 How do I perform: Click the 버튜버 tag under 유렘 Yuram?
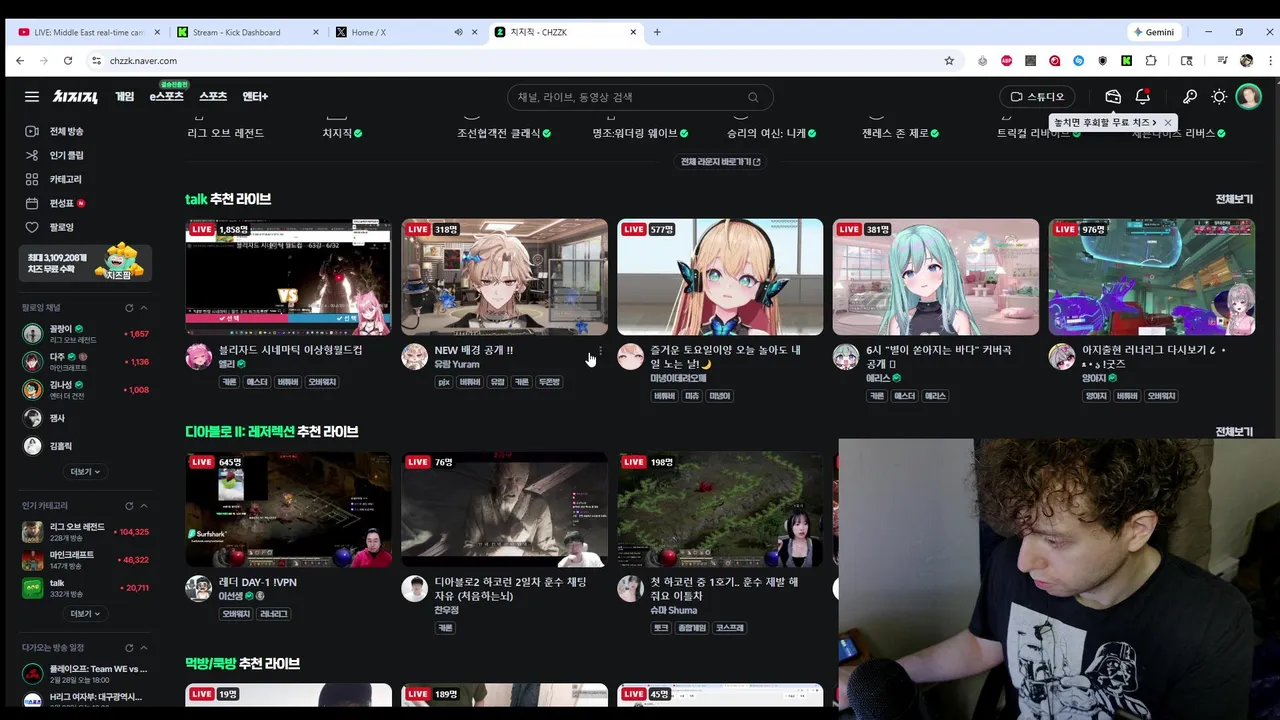coord(470,382)
